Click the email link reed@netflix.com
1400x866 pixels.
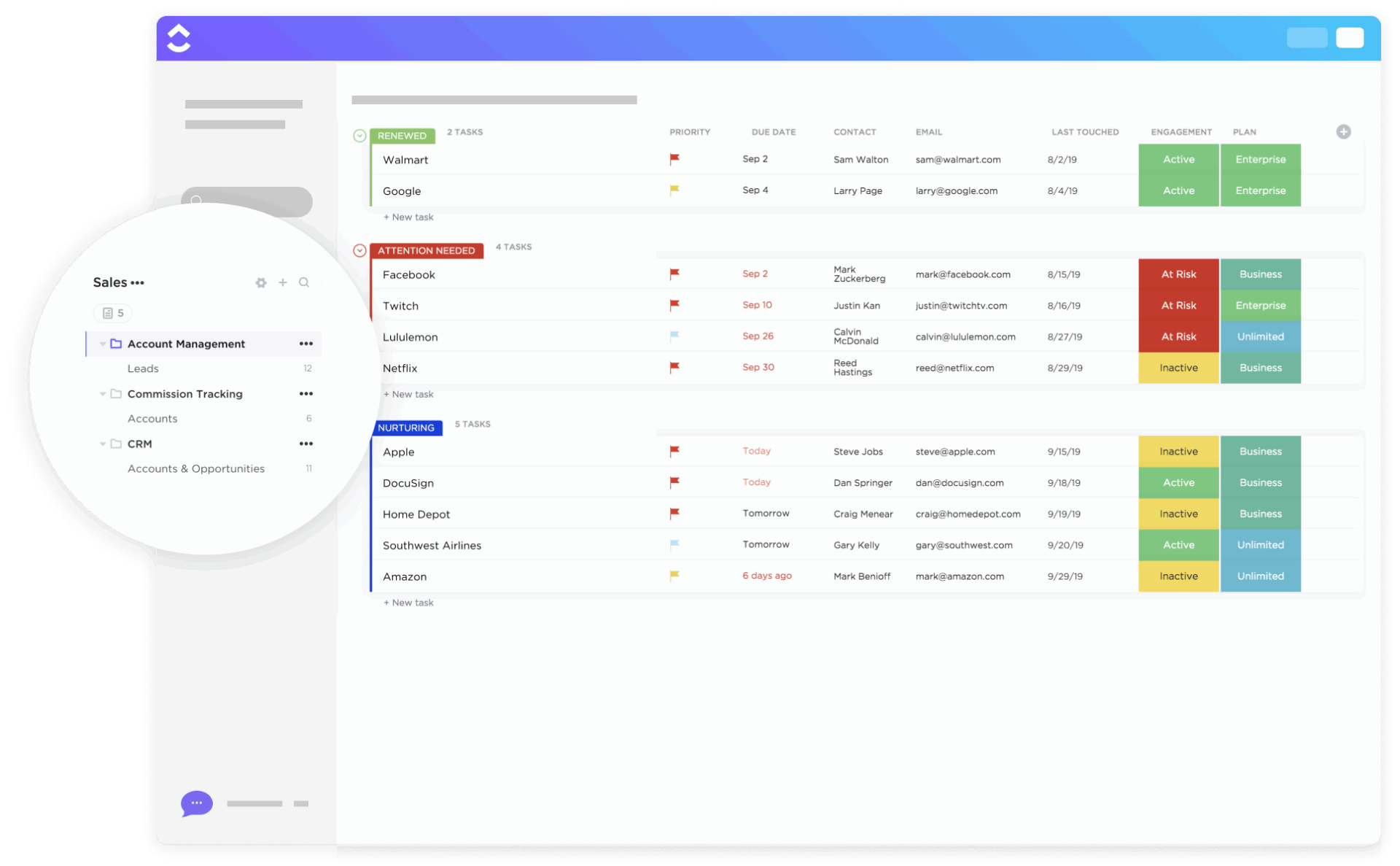[954, 368]
